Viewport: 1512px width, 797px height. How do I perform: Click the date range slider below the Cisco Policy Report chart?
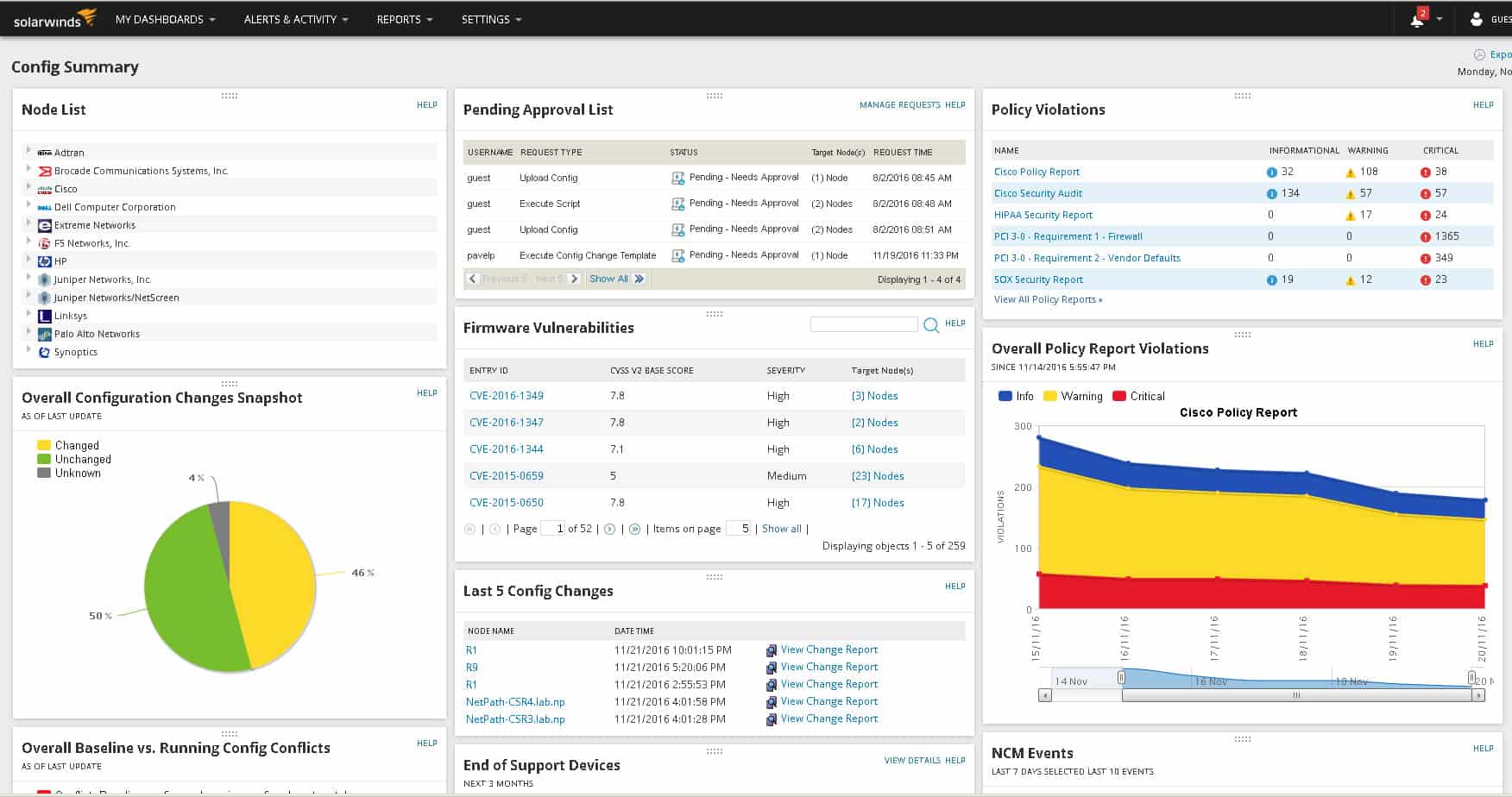(x=1296, y=693)
